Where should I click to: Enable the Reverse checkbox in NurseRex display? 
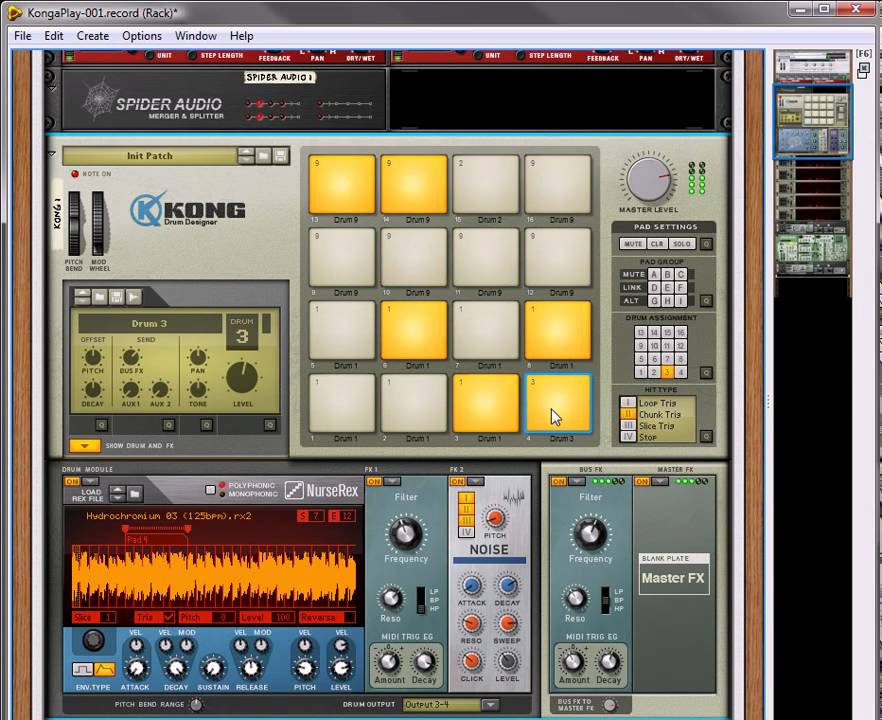pos(349,617)
